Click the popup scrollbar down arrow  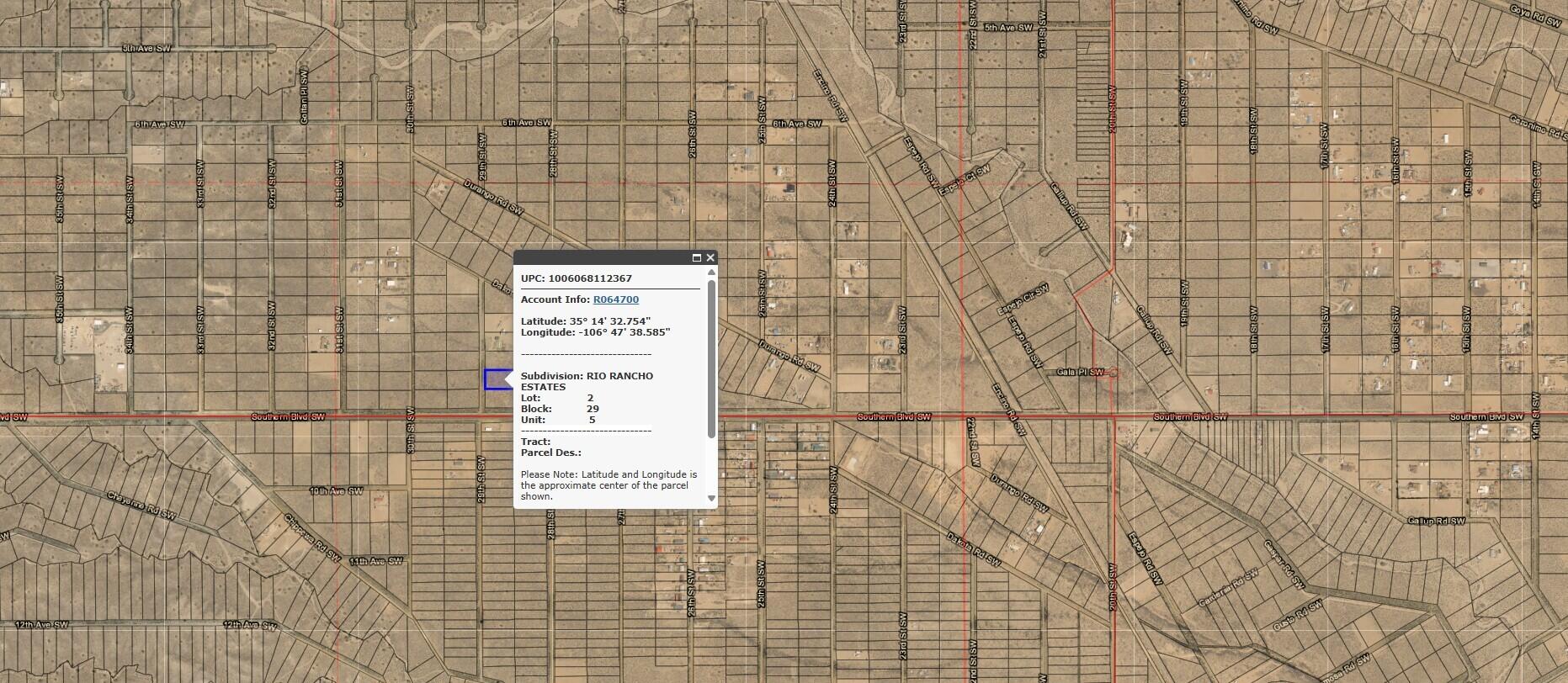[x=711, y=498]
